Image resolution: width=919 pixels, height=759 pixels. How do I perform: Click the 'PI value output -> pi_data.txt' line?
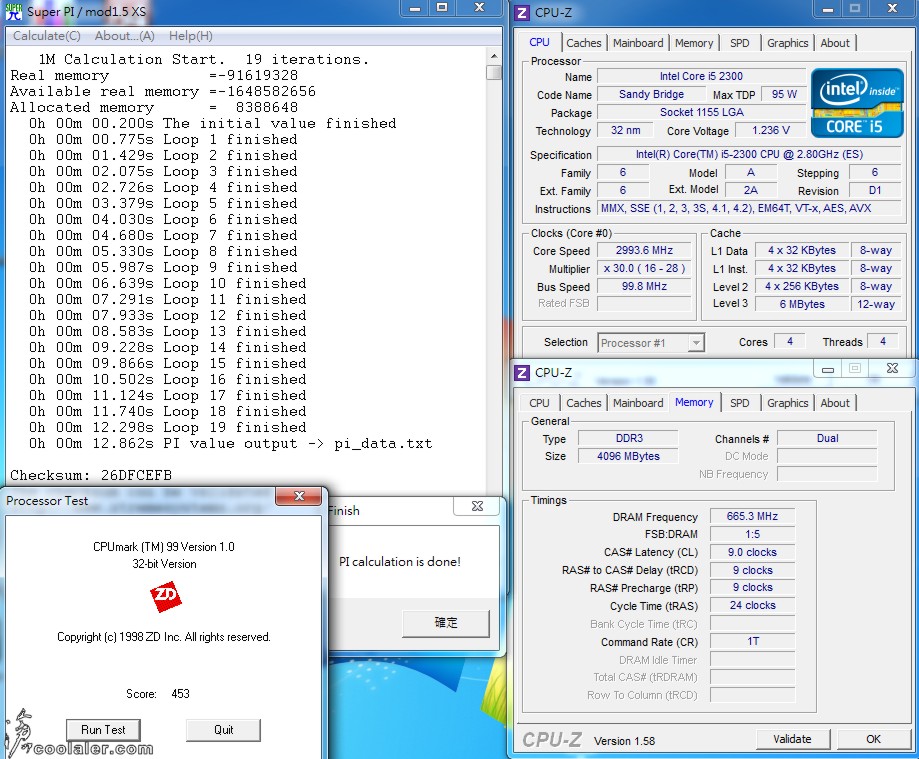point(231,443)
